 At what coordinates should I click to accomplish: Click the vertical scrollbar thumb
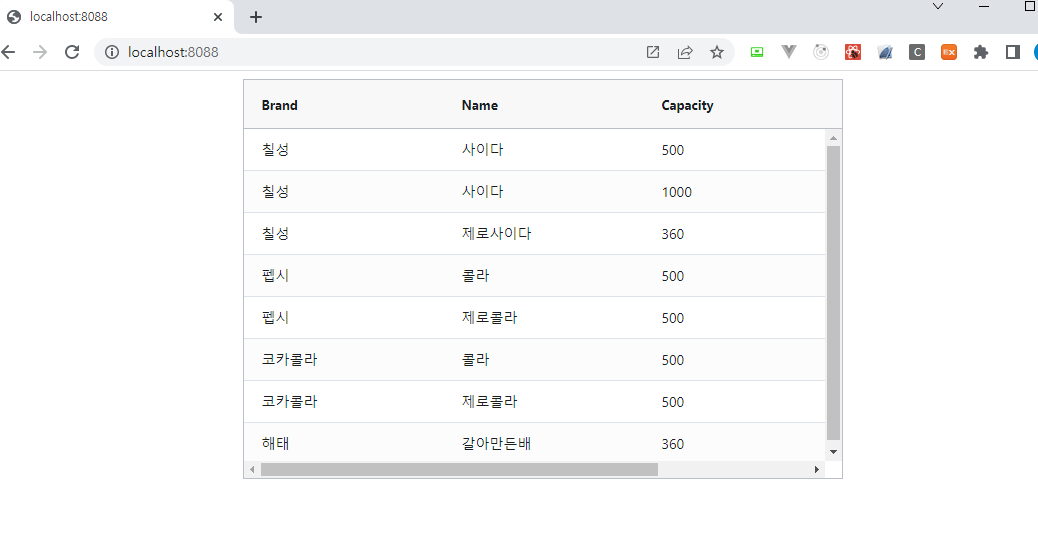(x=833, y=293)
